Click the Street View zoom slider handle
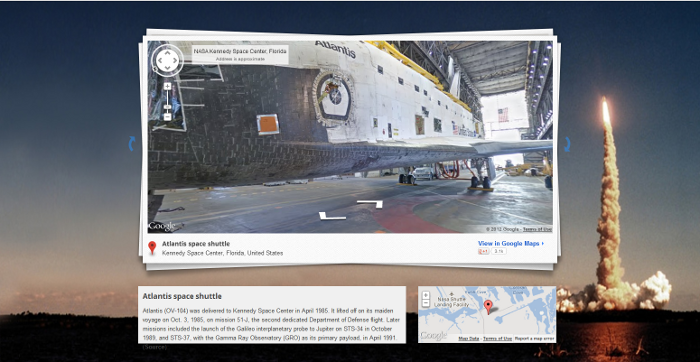700x362 pixels. (167, 107)
